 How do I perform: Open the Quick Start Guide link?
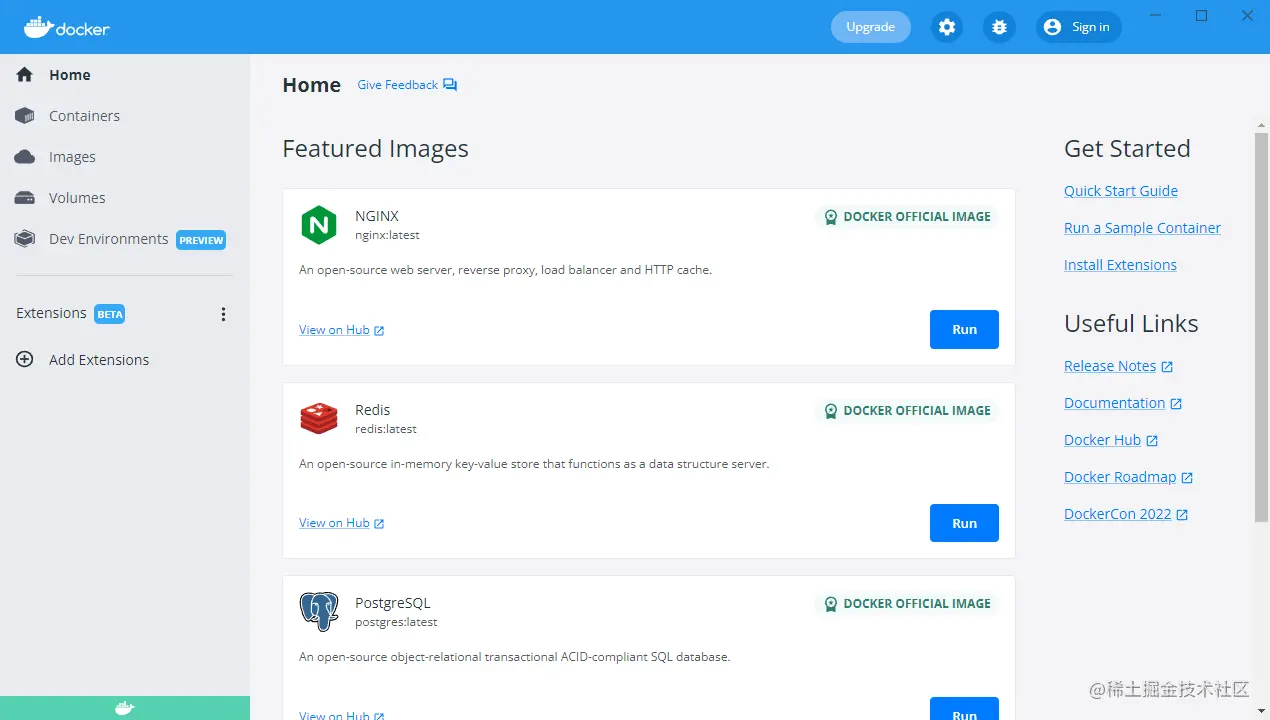coord(1121,191)
